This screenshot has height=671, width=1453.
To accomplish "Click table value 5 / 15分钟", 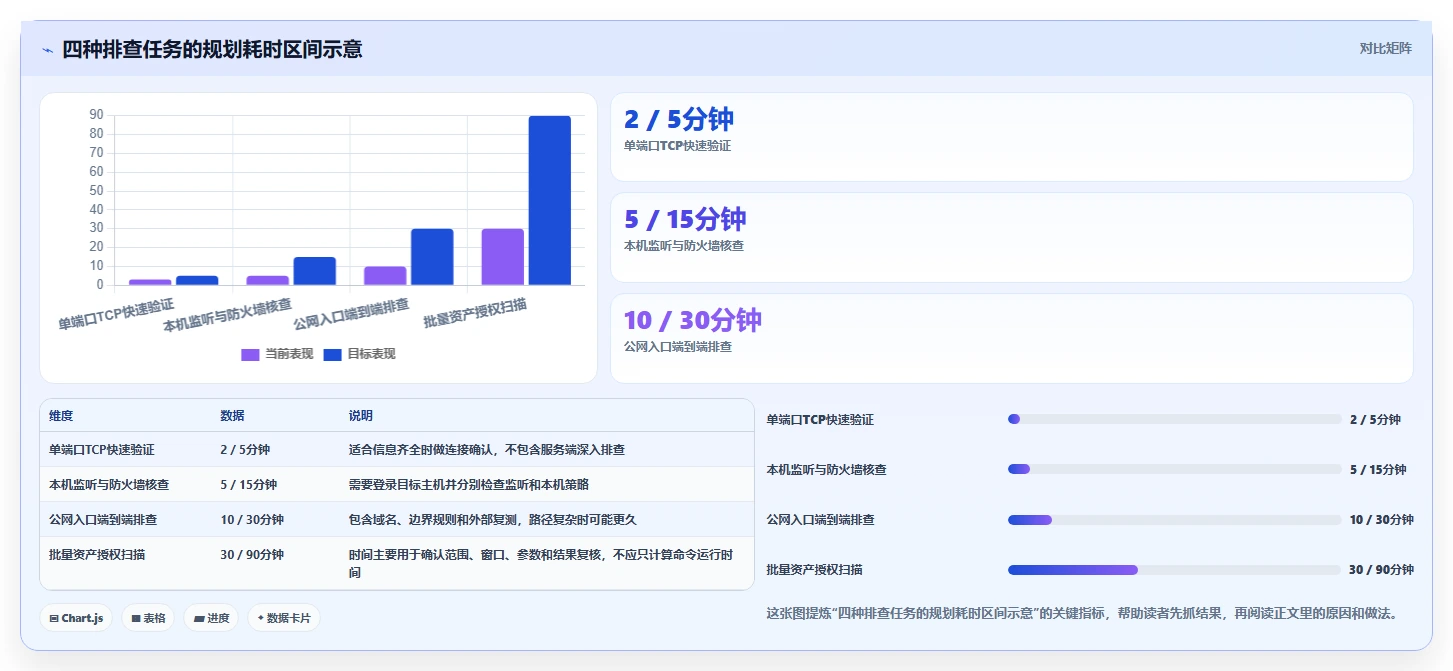I will [248, 485].
